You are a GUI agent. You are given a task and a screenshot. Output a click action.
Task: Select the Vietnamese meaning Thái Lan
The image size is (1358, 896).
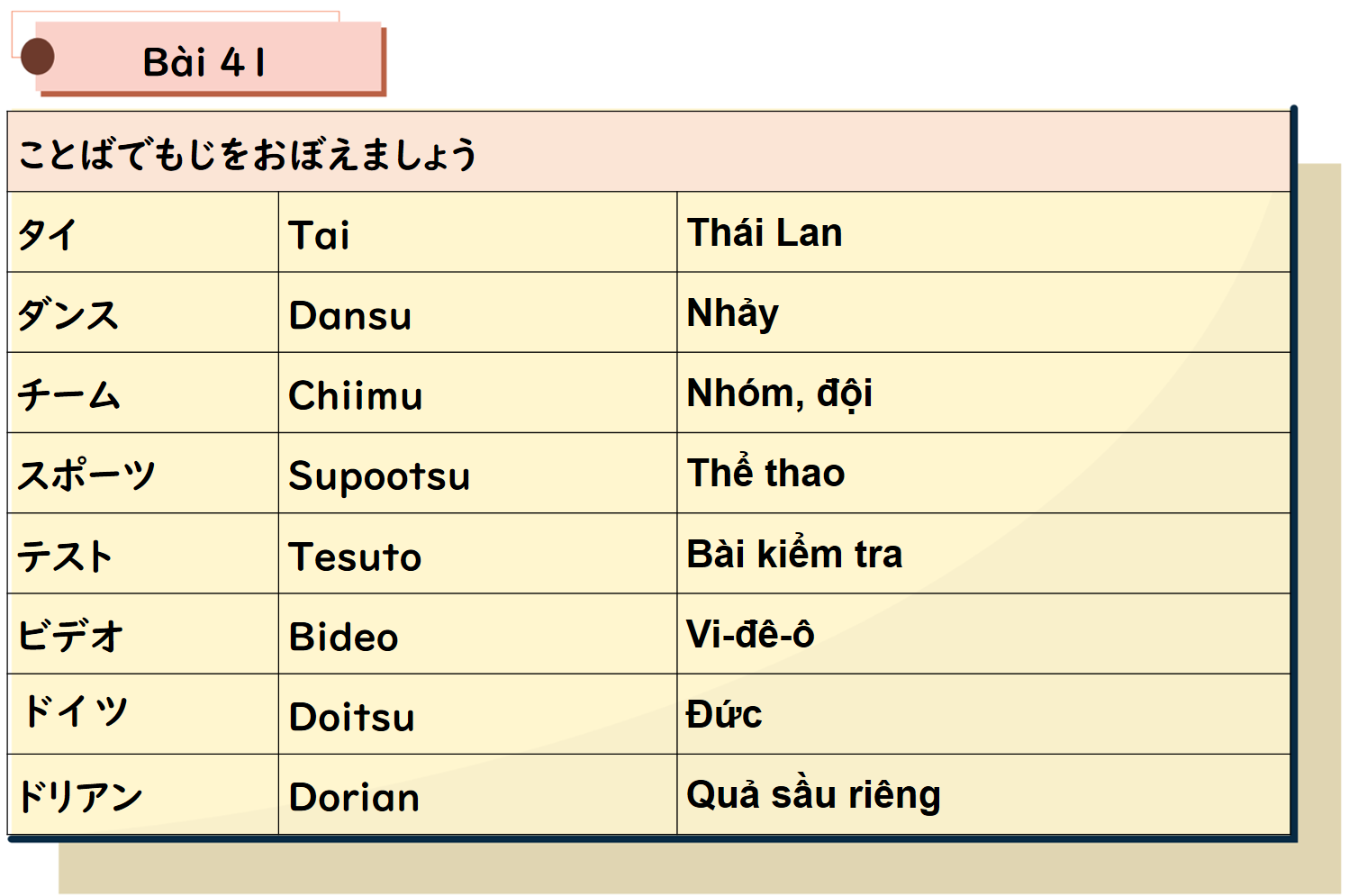tap(765, 233)
